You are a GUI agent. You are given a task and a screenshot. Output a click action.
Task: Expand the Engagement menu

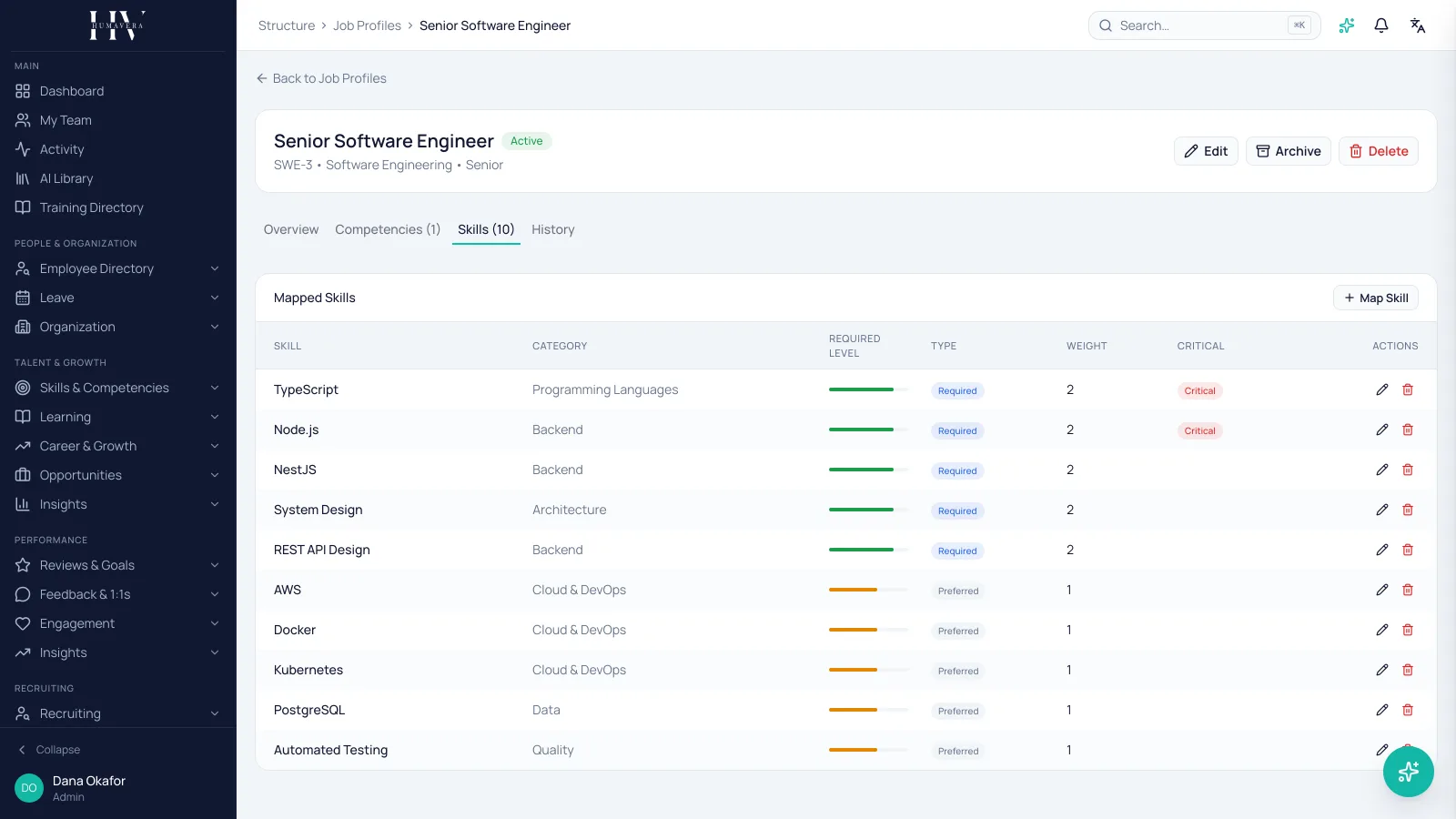coord(117,623)
